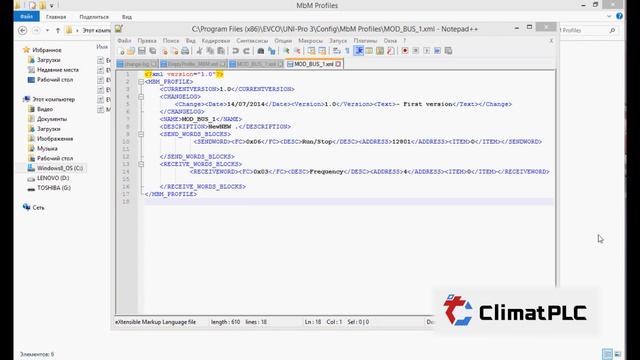Viewport: 640px width, 360px height.
Task: Collapse the RECEIVE_WORDS_BLOCKS fold marker
Action: coord(141,164)
